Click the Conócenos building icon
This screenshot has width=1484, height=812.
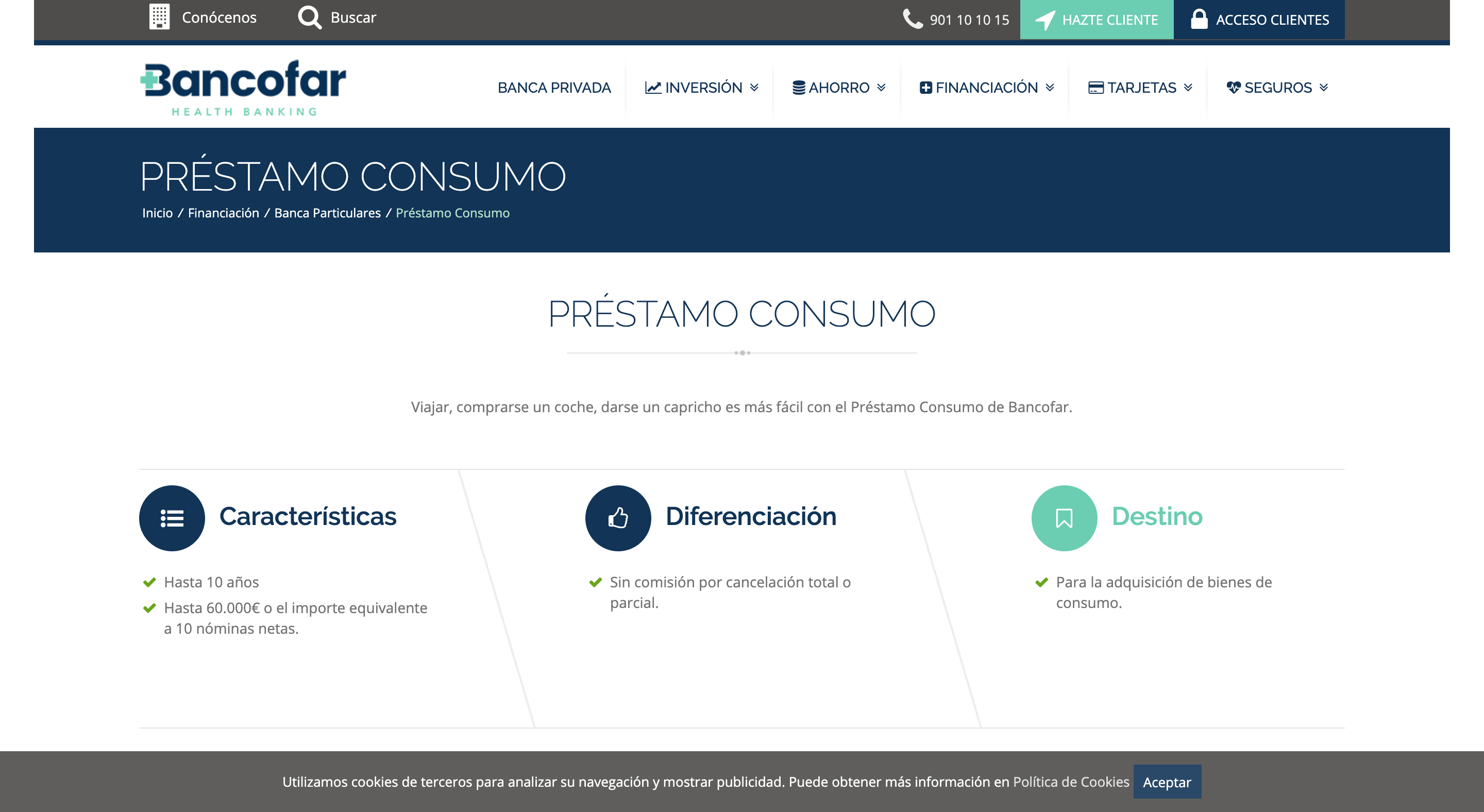click(159, 18)
